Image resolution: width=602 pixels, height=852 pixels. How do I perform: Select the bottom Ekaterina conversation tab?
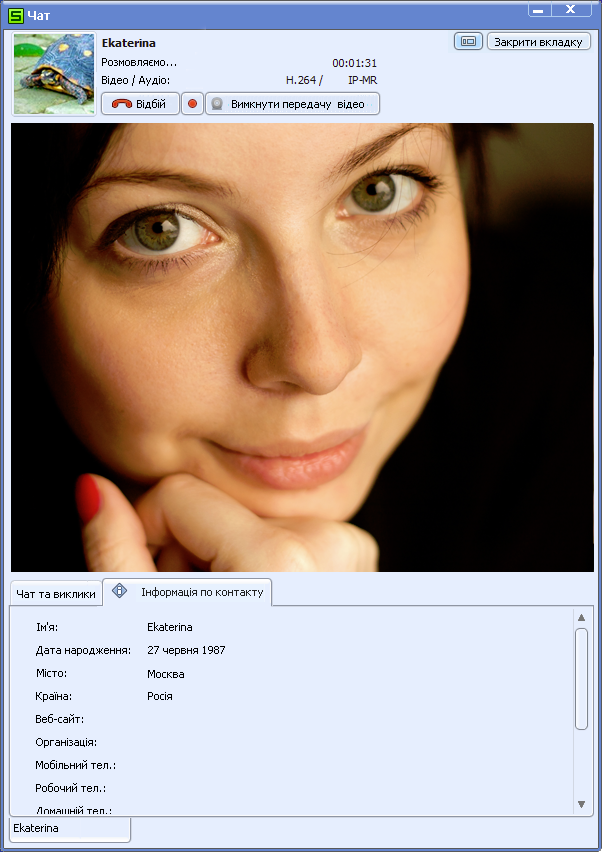(x=70, y=829)
